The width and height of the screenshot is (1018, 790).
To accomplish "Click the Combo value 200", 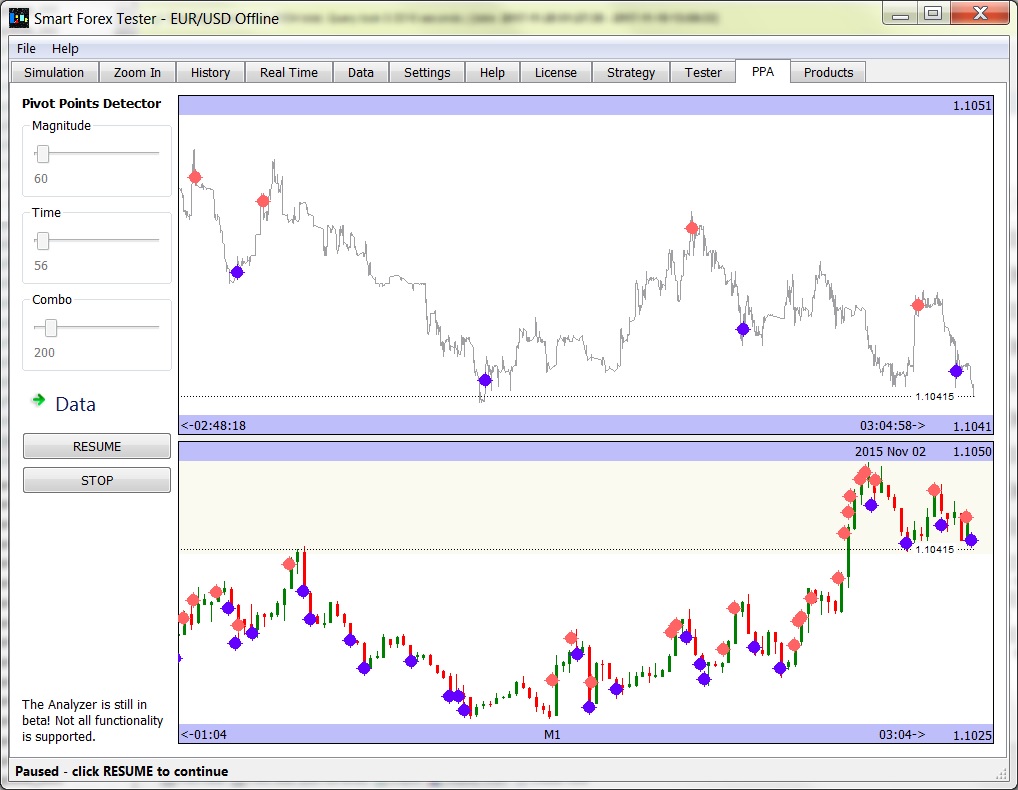I will (x=44, y=352).
